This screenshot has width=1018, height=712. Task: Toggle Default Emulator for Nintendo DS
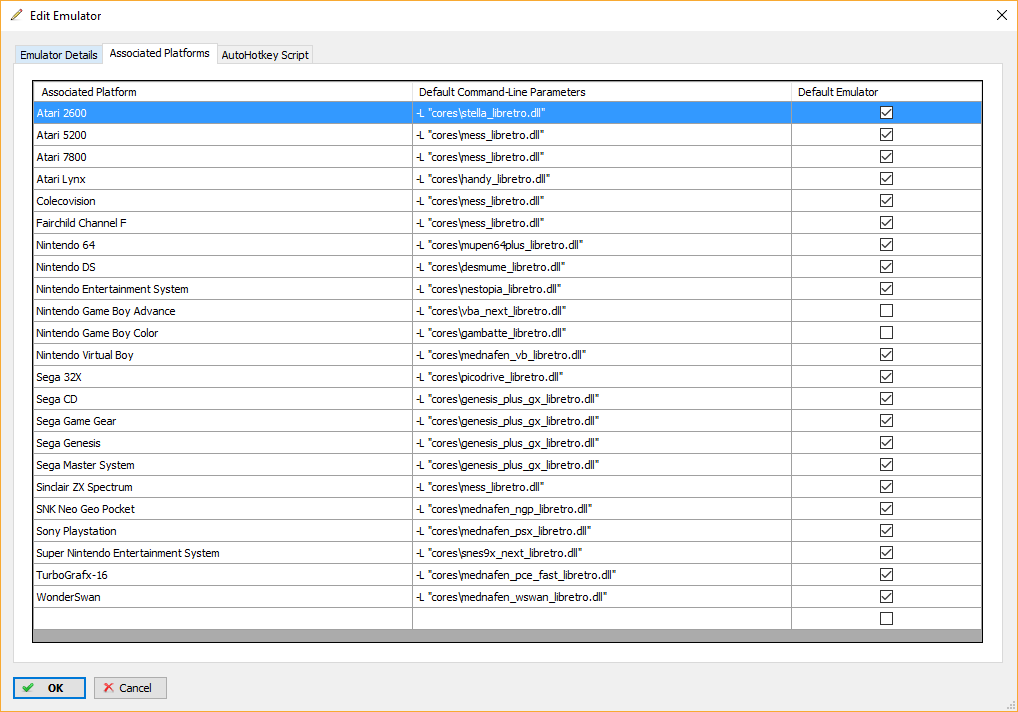(886, 267)
